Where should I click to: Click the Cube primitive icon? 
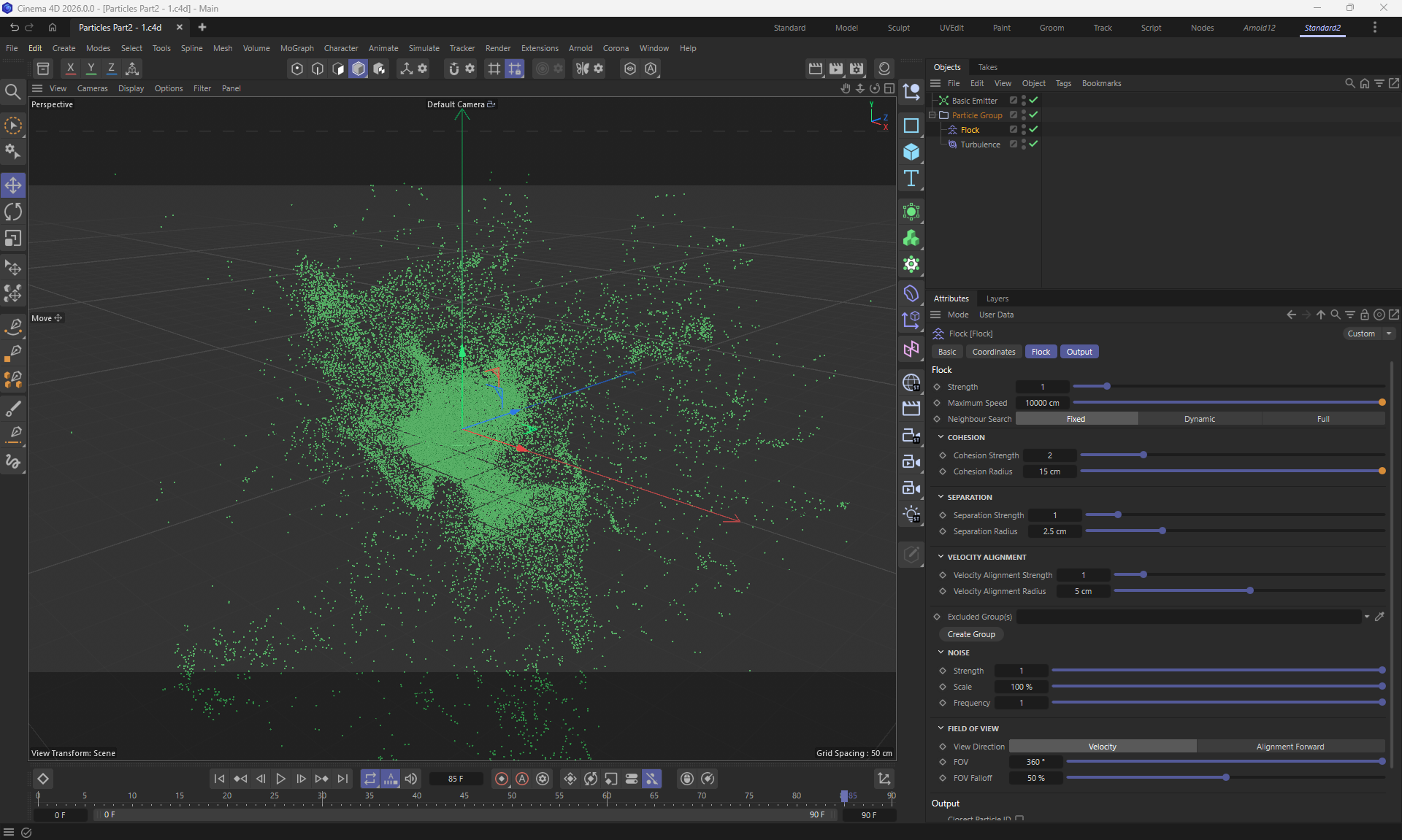pos(911,152)
